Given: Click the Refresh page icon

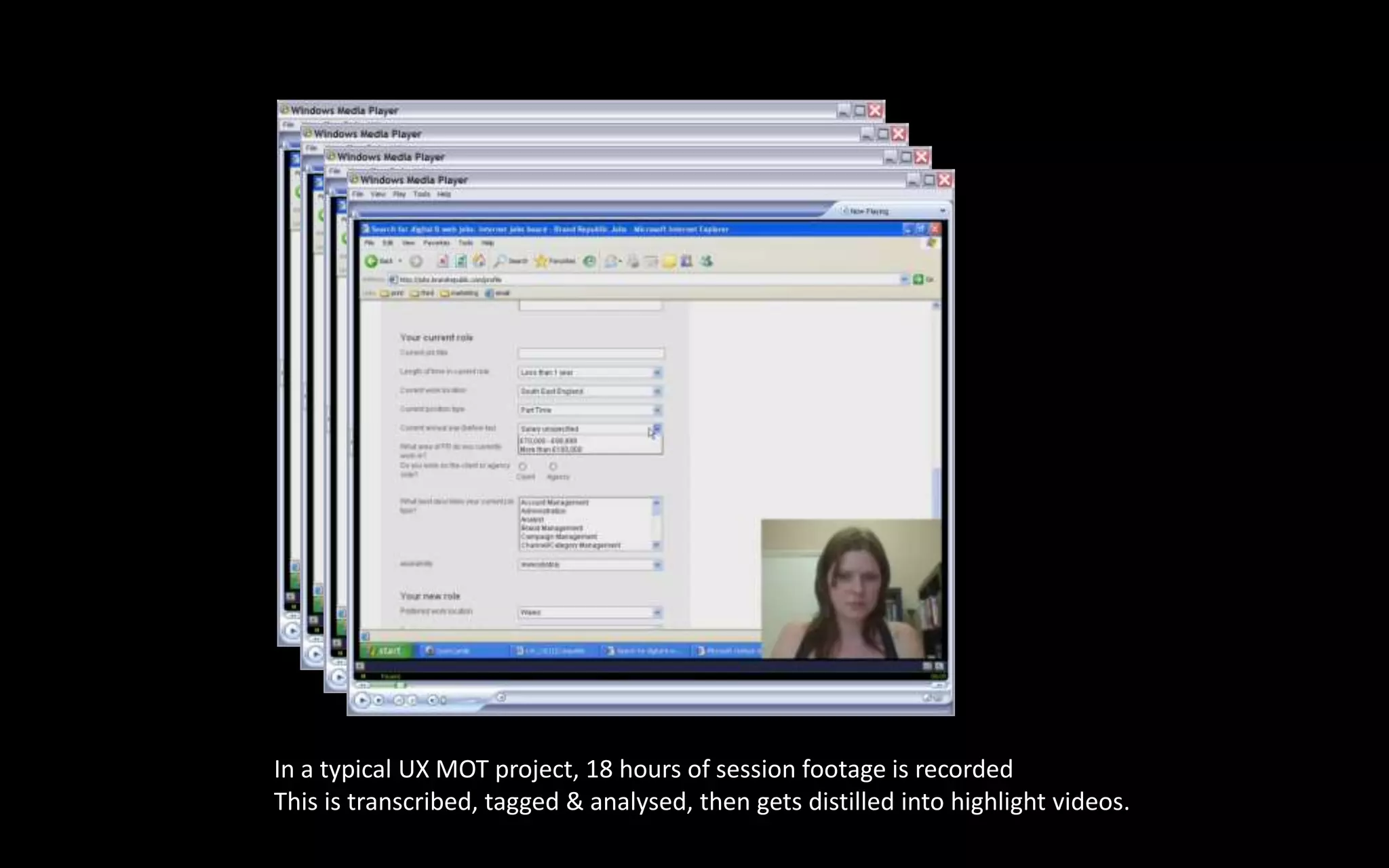Looking at the screenshot, I should coord(461,261).
